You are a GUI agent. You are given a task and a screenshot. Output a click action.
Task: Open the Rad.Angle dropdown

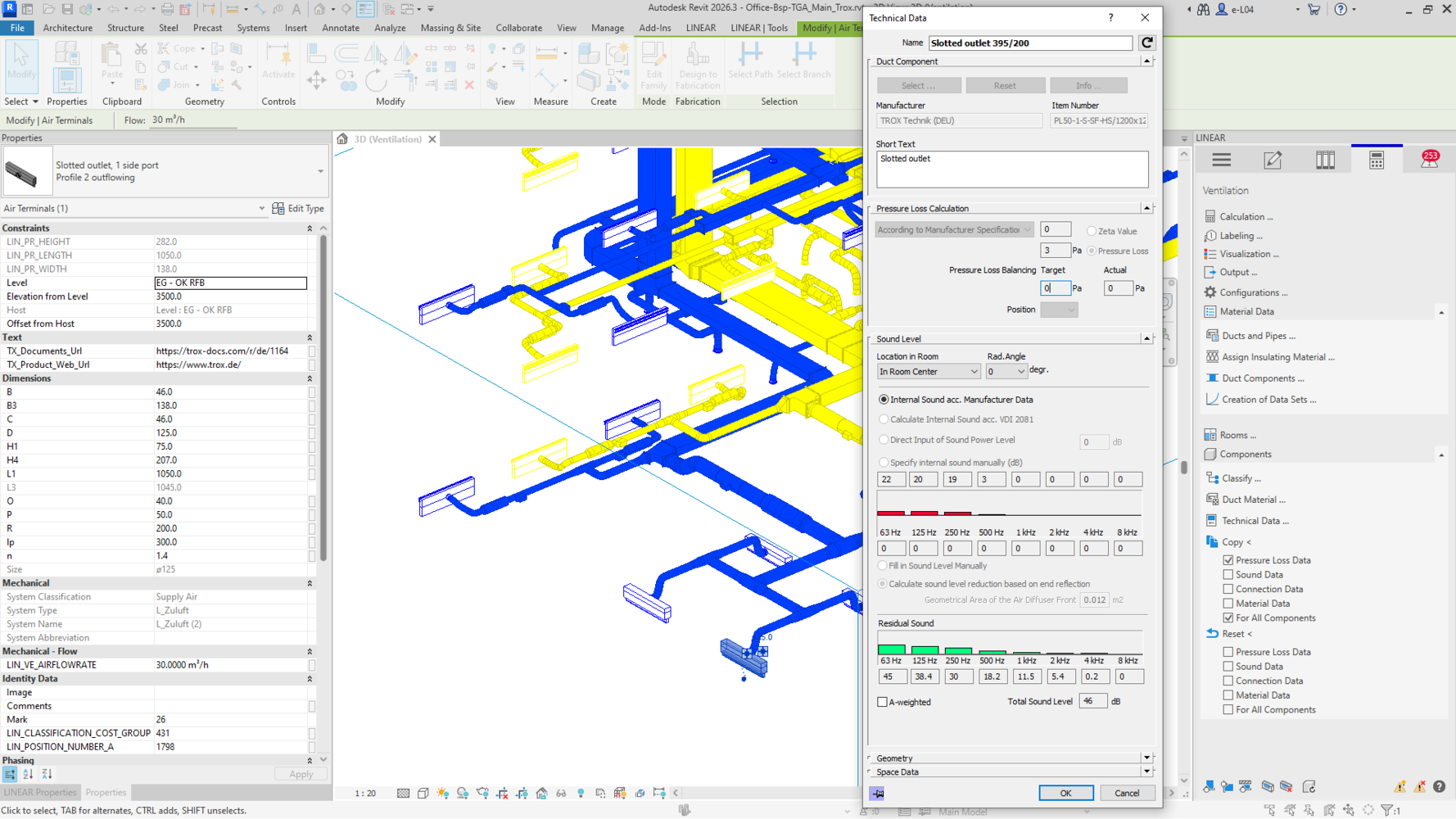[1006, 372]
